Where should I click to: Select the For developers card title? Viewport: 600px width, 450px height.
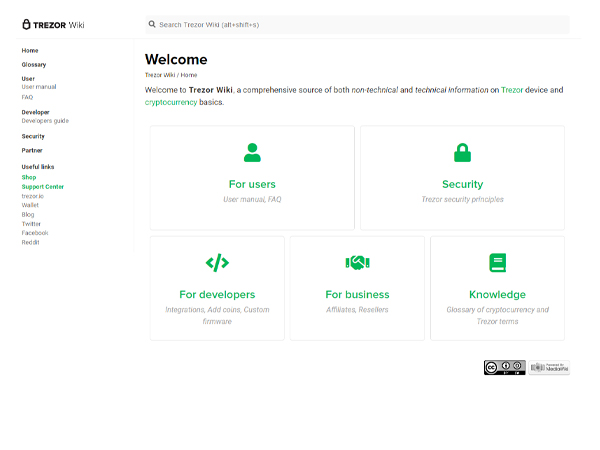[x=217, y=294]
